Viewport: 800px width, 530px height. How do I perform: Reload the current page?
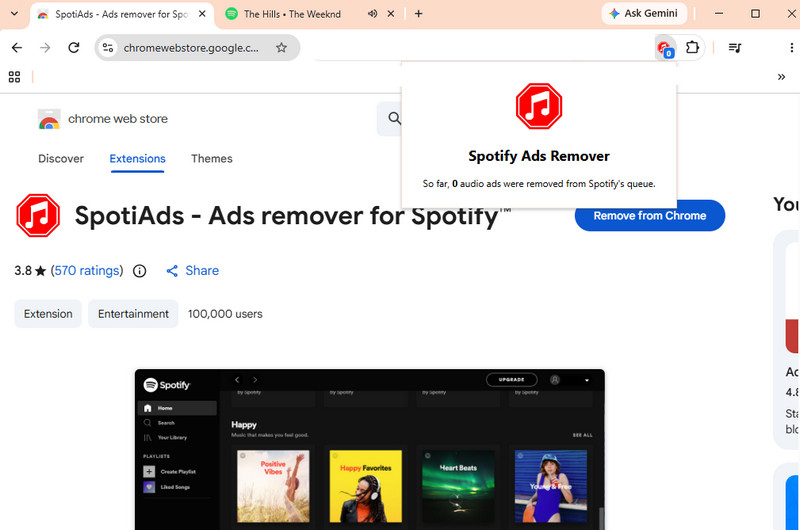pos(74,48)
